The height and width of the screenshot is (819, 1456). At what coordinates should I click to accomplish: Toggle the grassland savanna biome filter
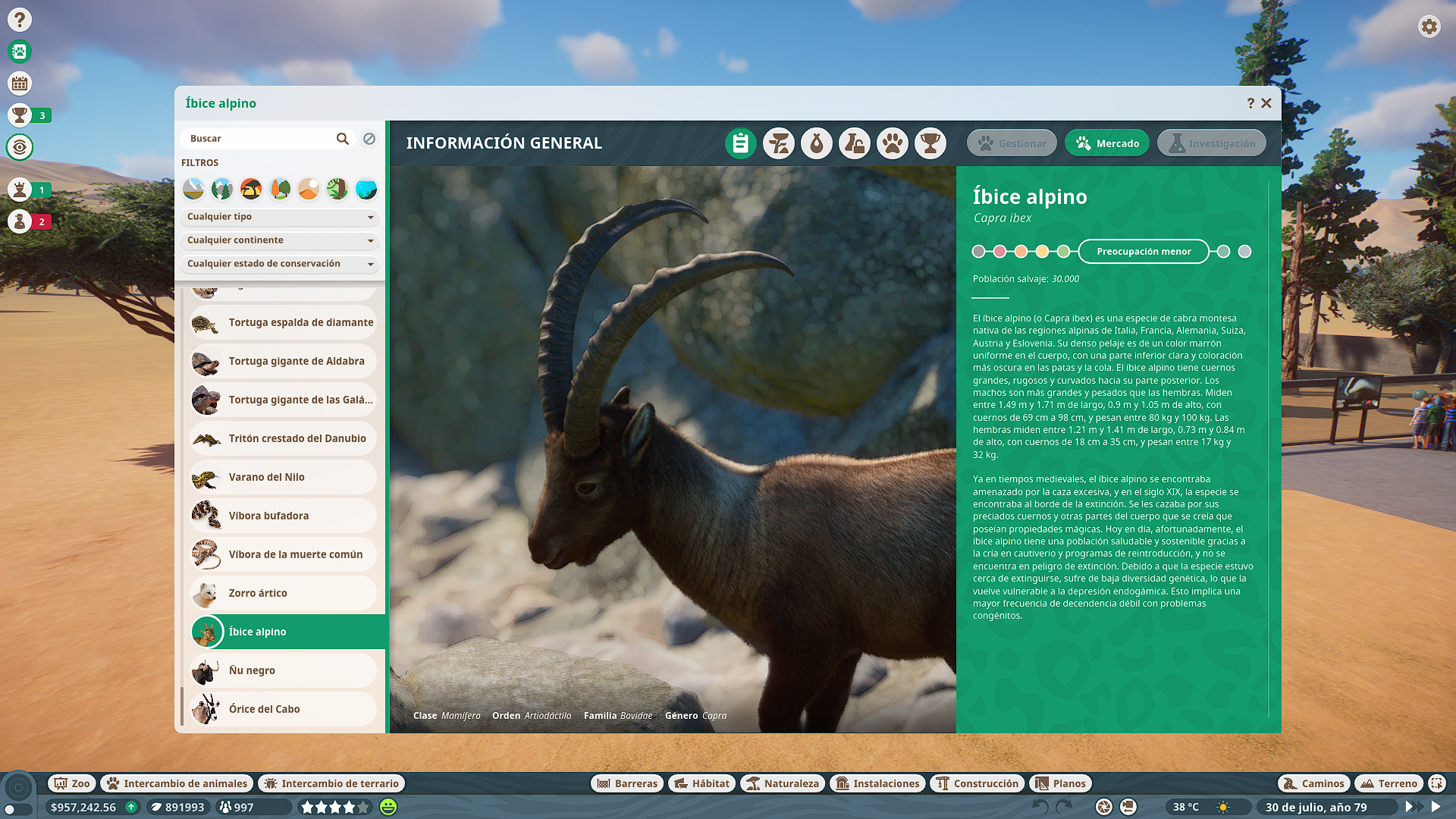point(251,189)
